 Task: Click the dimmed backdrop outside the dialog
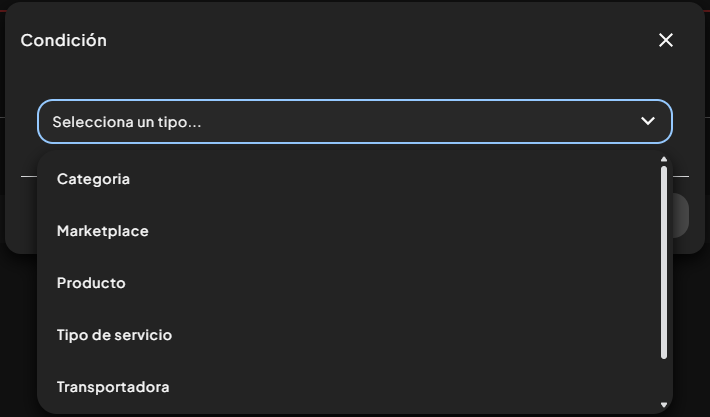[x=18, y=335]
